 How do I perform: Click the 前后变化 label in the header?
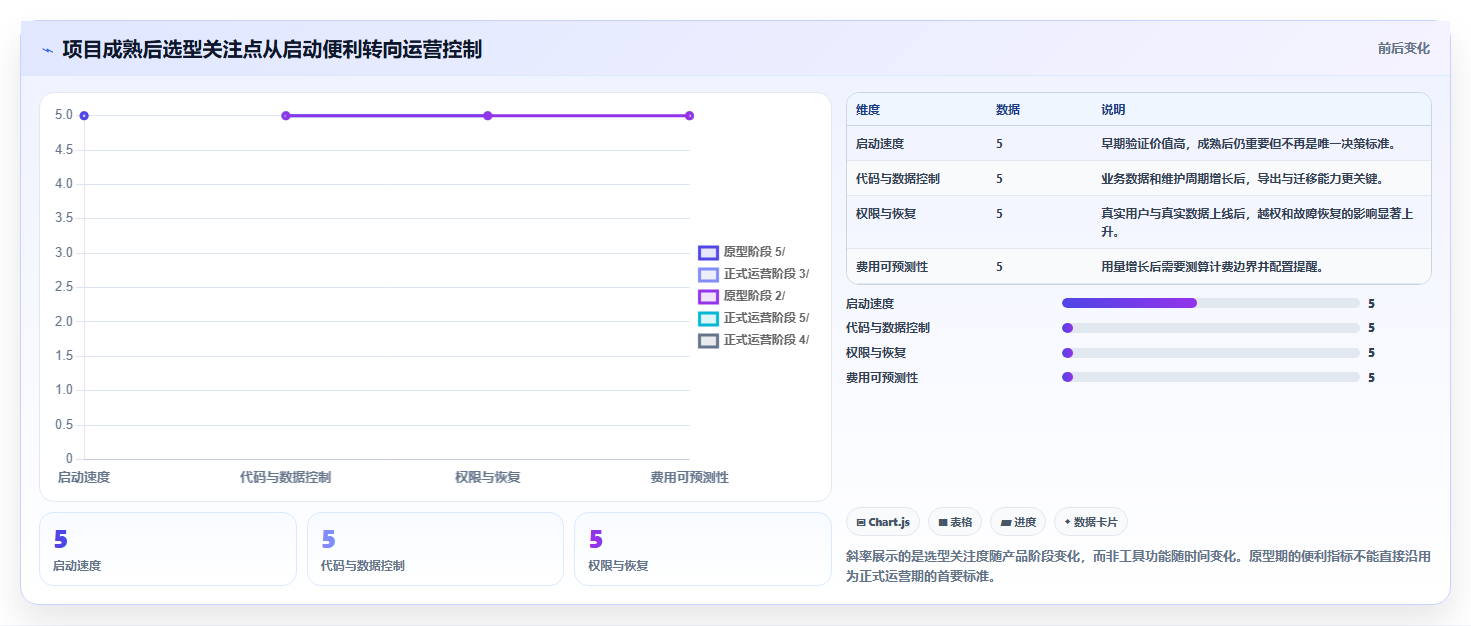coord(1403,48)
